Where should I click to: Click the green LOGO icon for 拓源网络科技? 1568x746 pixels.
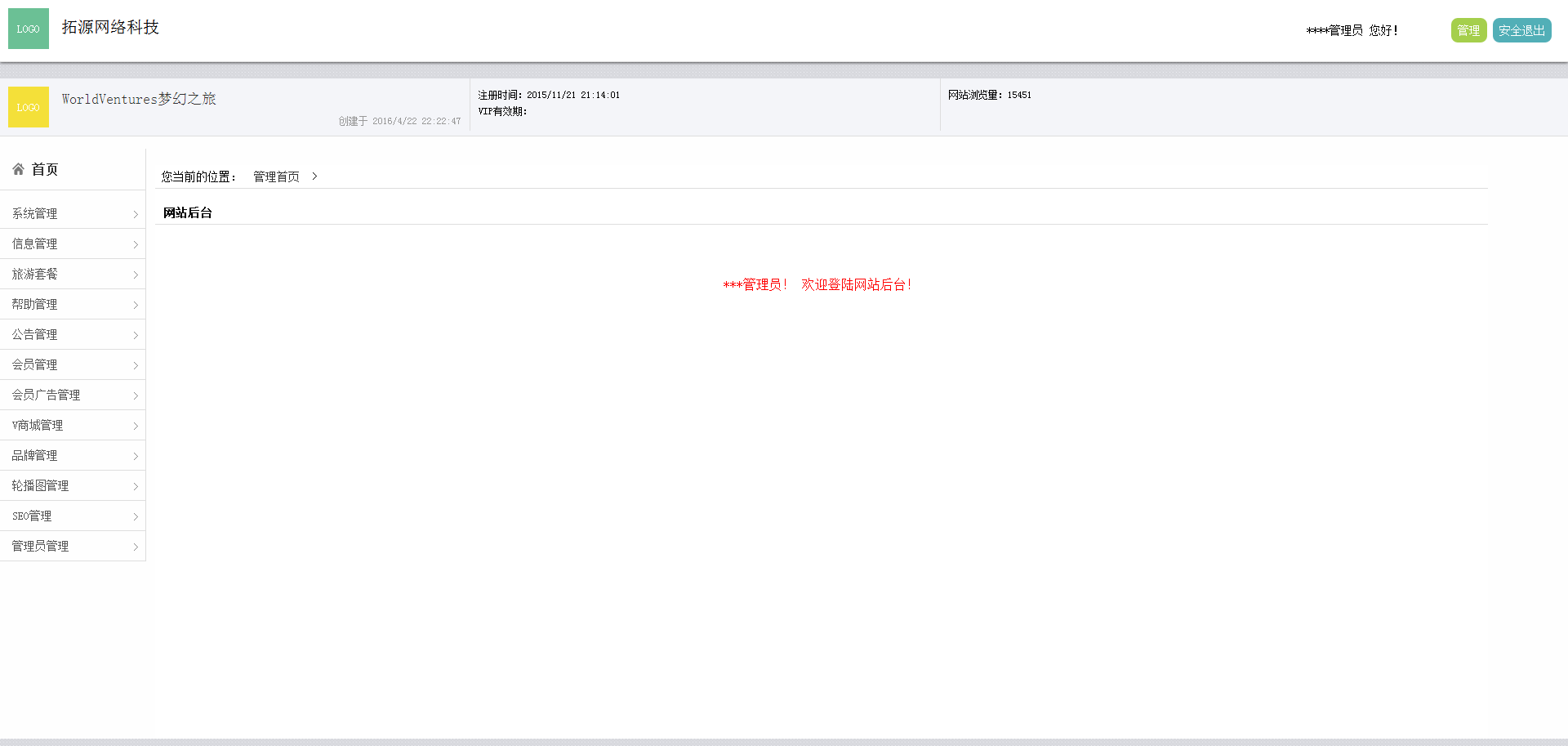click(29, 29)
